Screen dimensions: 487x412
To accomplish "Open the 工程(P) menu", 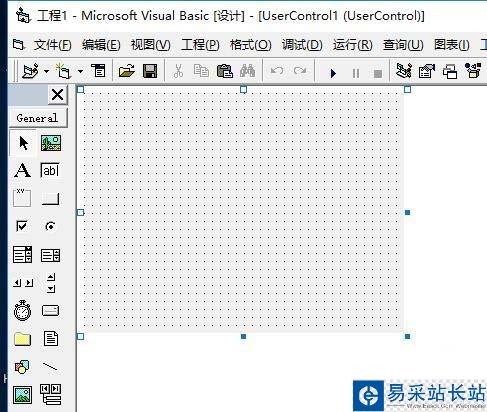I will (200, 44).
